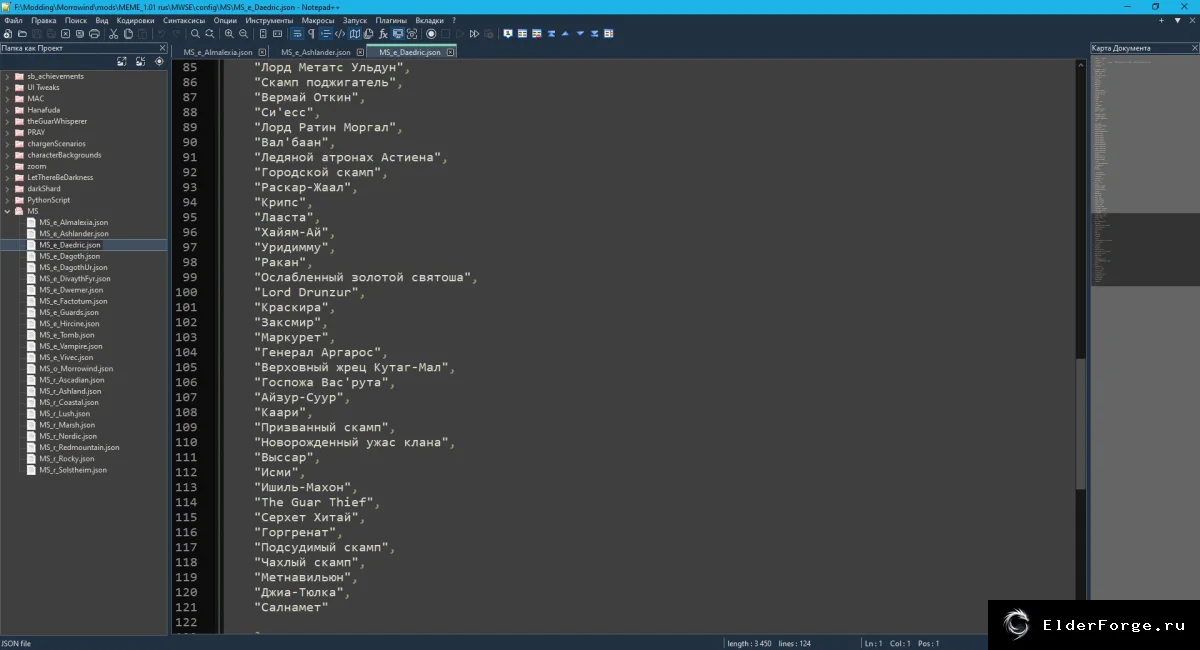The height and width of the screenshot is (650, 1200).
Task: Click the Cut scissors toolbar icon
Action: pos(113,34)
